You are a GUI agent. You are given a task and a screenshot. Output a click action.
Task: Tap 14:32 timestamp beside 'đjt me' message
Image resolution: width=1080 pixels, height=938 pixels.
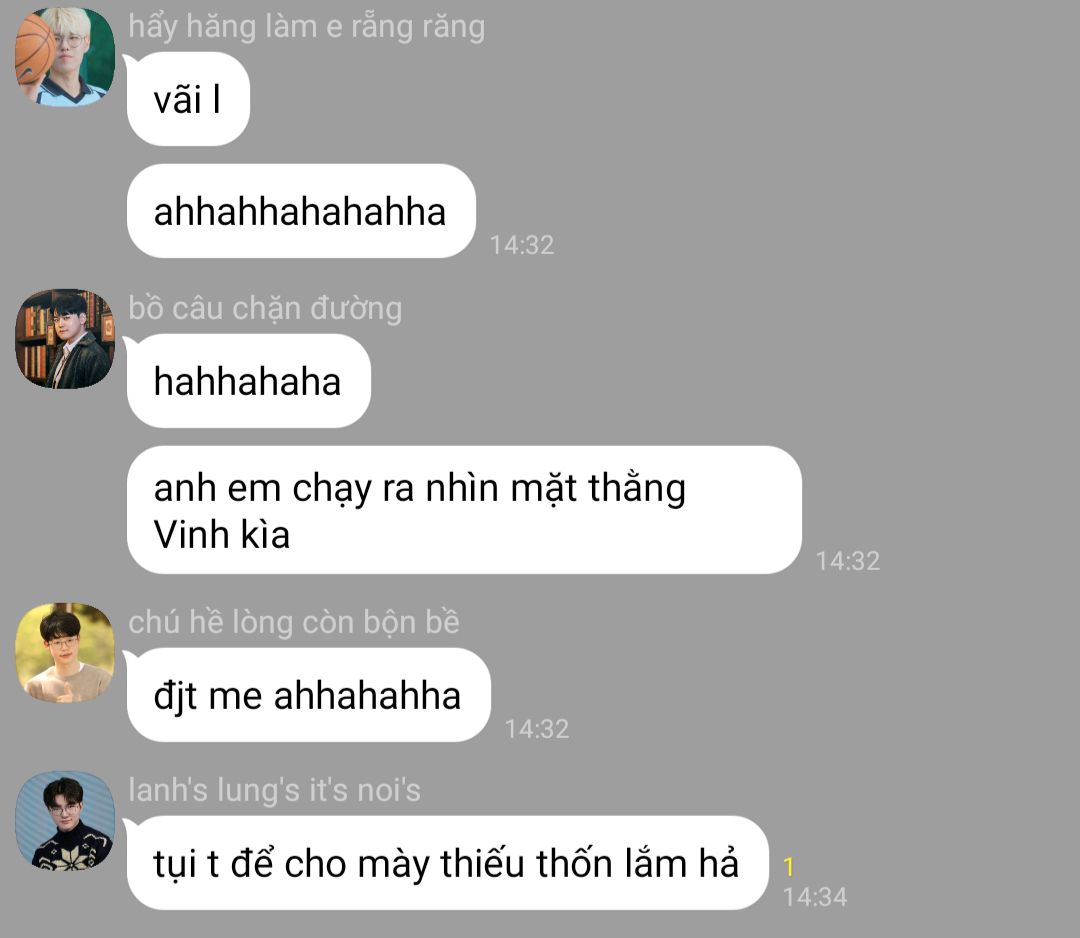537,729
